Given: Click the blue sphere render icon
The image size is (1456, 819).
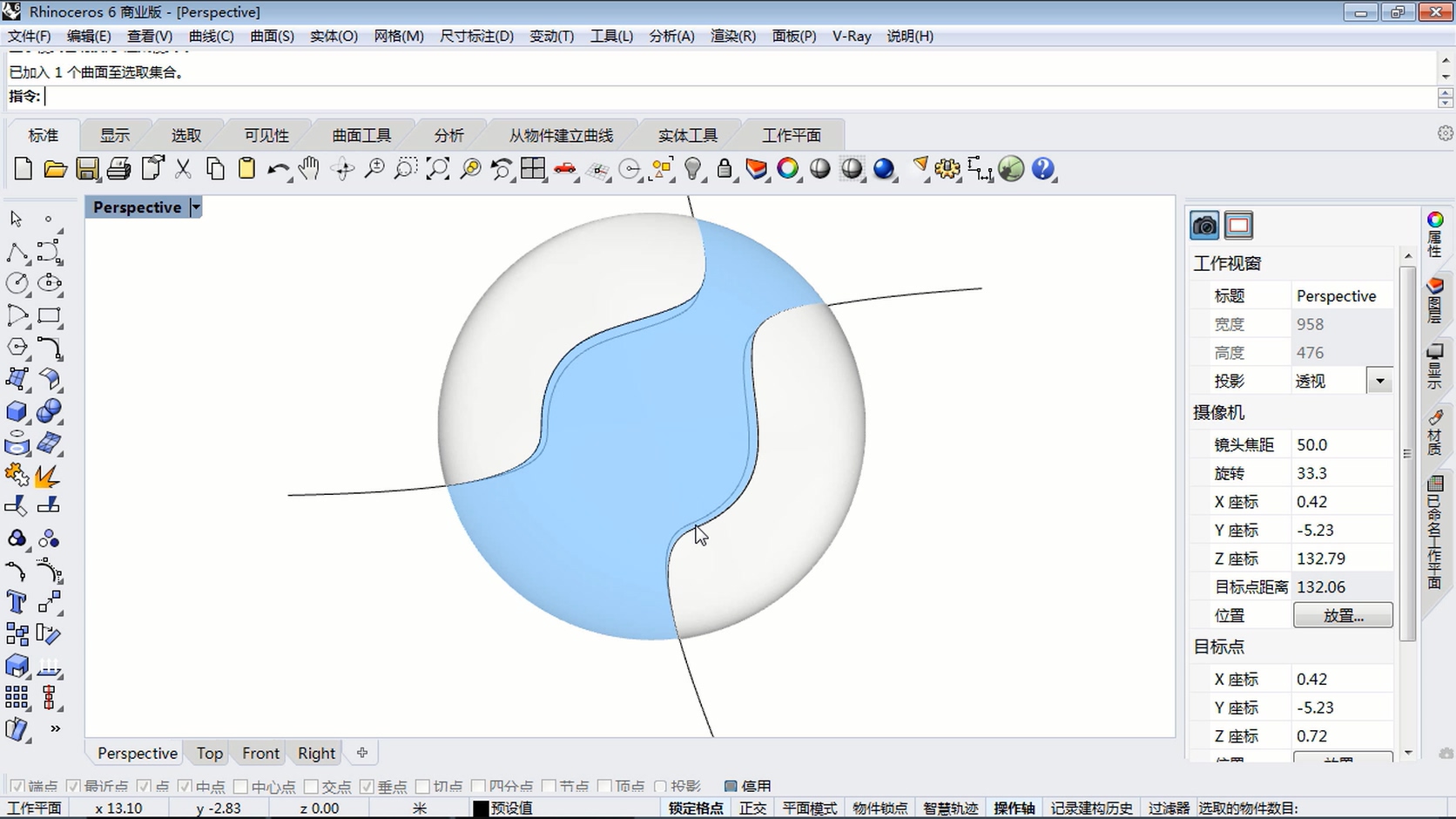Looking at the screenshot, I should tap(884, 169).
